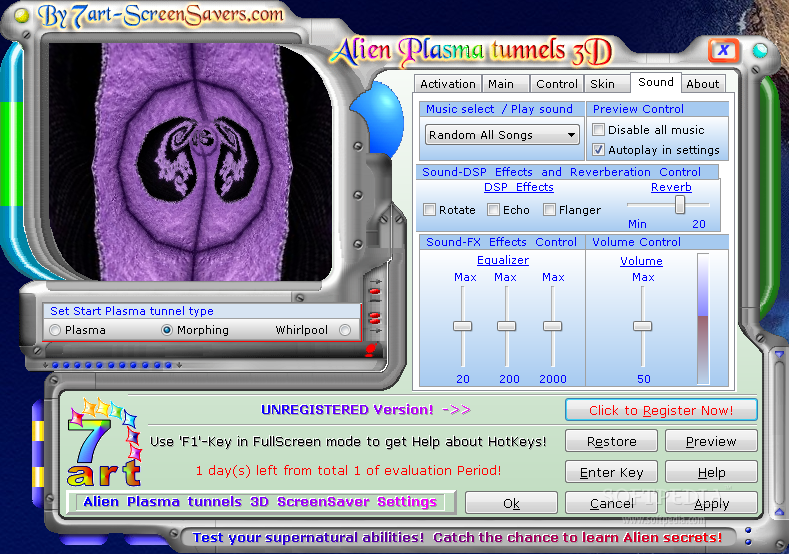Click the Equalizer link
The width and height of the screenshot is (789, 554).
pyautogui.click(x=503, y=260)
